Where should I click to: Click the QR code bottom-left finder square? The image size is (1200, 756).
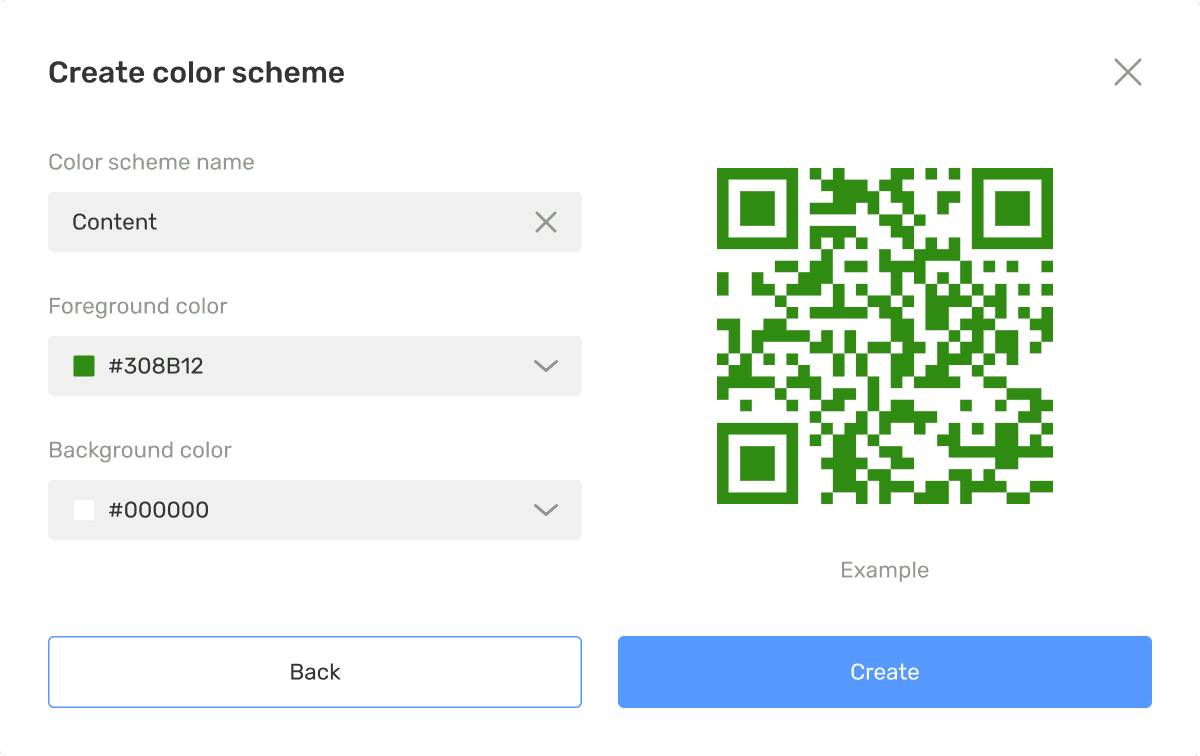(x=758, y=463)
